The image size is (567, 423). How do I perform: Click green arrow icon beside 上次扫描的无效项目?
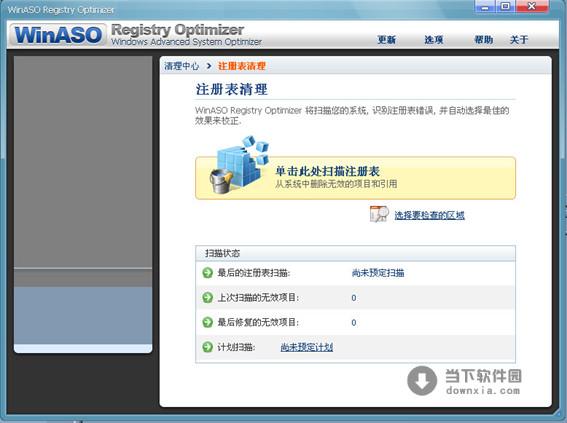click(208, 298)
